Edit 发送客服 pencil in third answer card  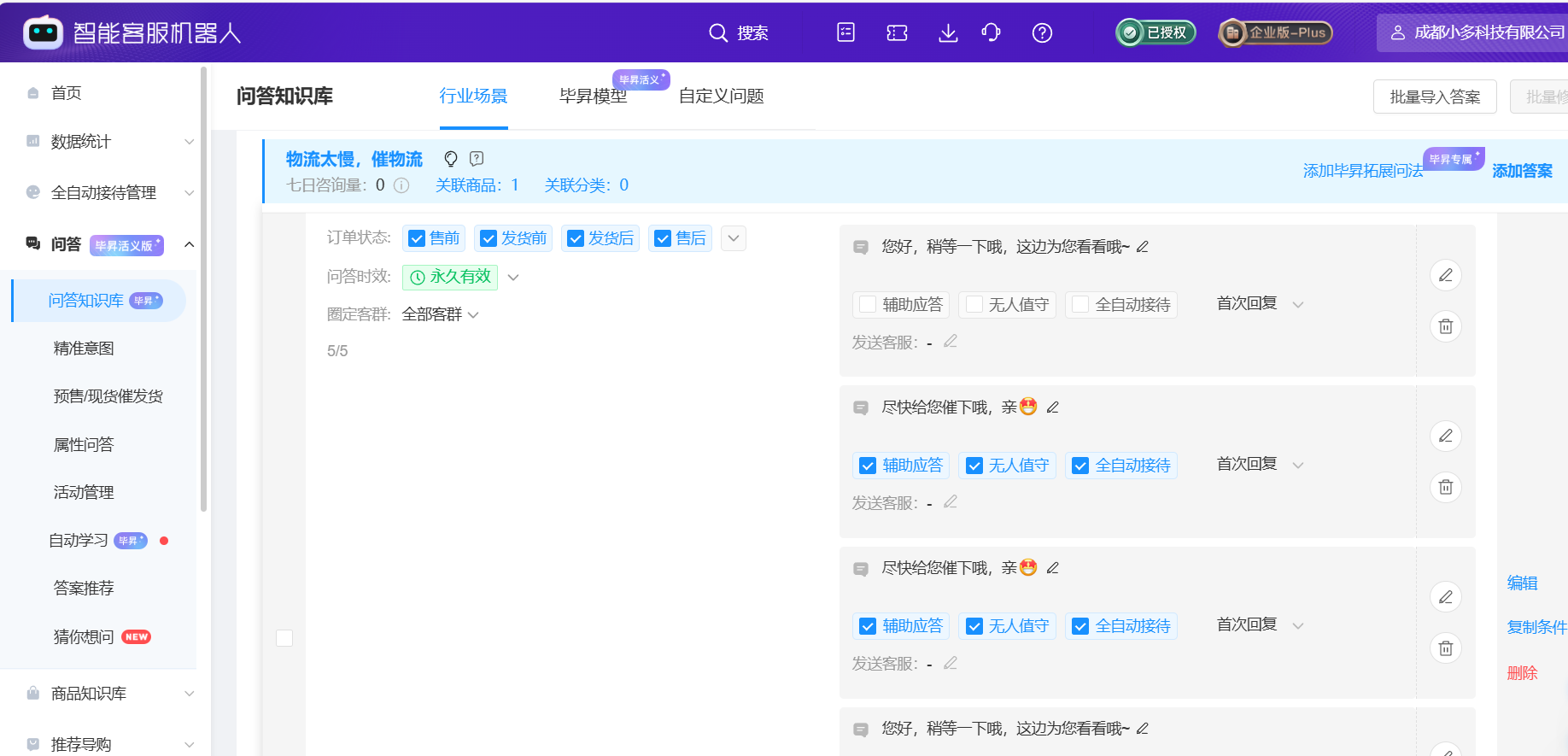pos(951,663)
